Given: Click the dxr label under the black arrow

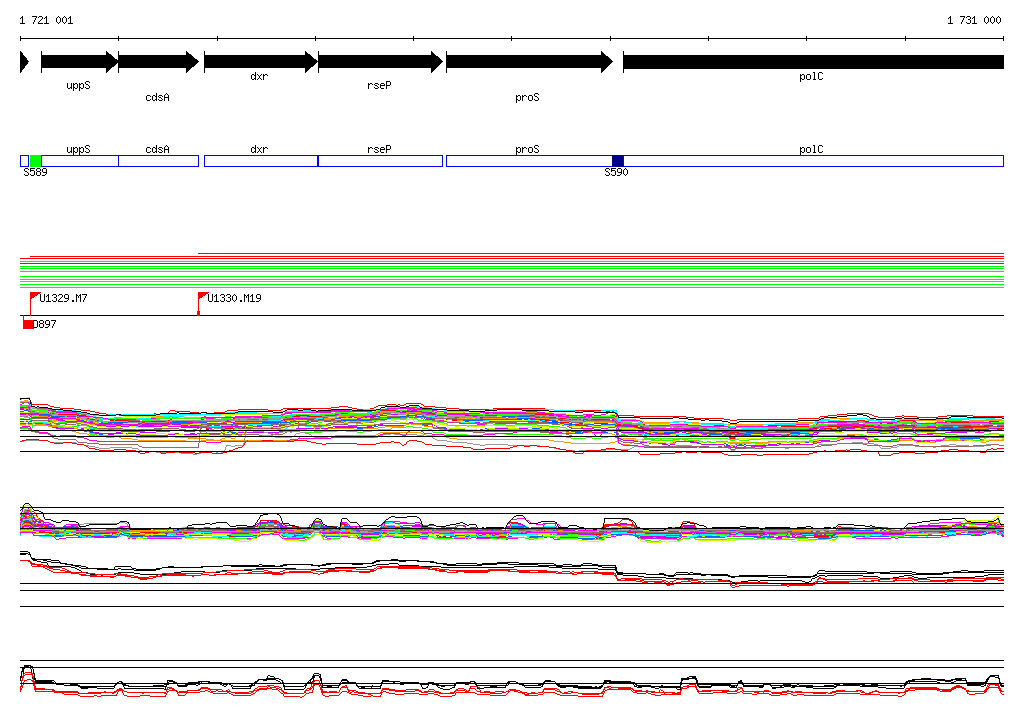Looking at the screenshot, I should (x=259, y=76).
